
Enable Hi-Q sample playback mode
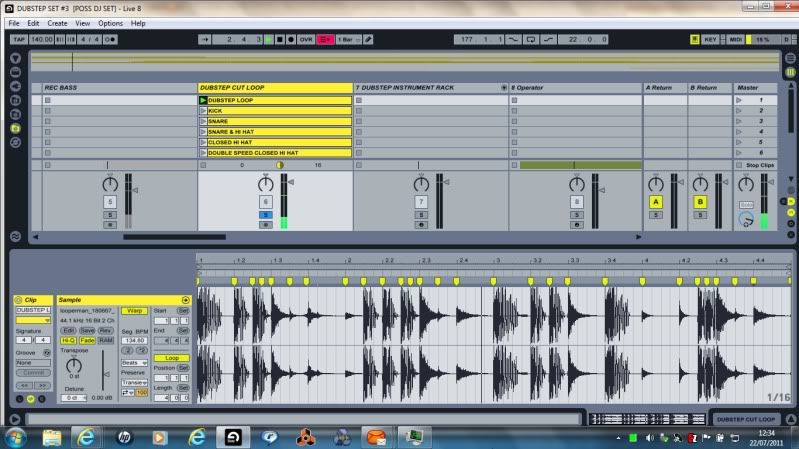pyautogui.click(x=67, y=340)
